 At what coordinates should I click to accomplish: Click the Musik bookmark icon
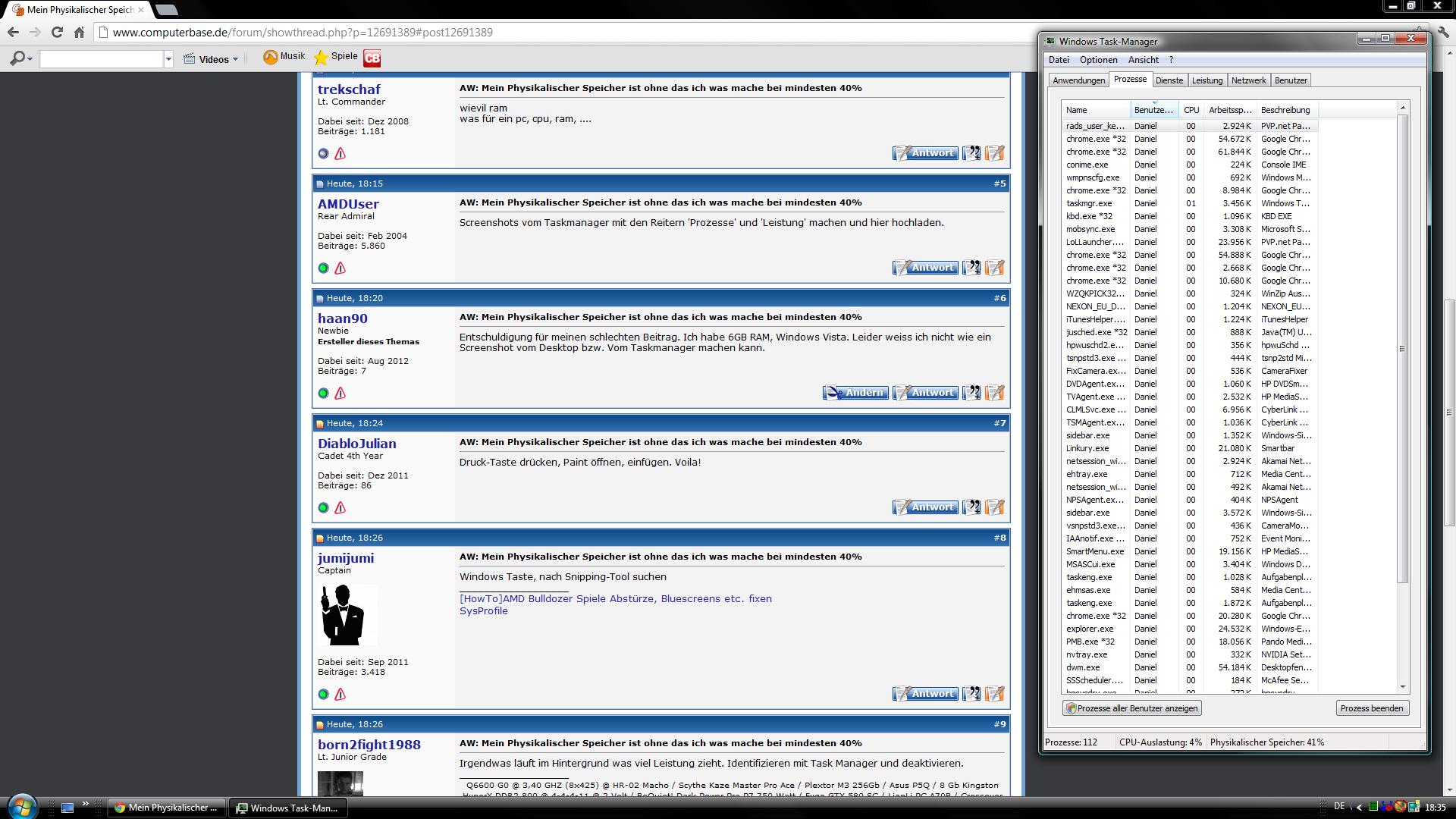pyautogui.click(x=270, y=57)
